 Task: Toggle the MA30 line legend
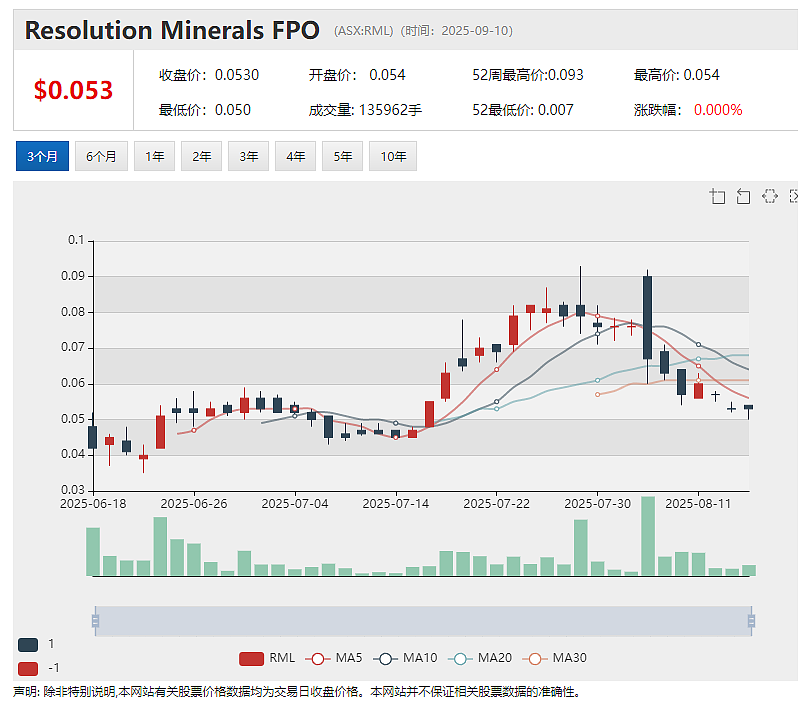pyautogui.click(x=554, y=658)
